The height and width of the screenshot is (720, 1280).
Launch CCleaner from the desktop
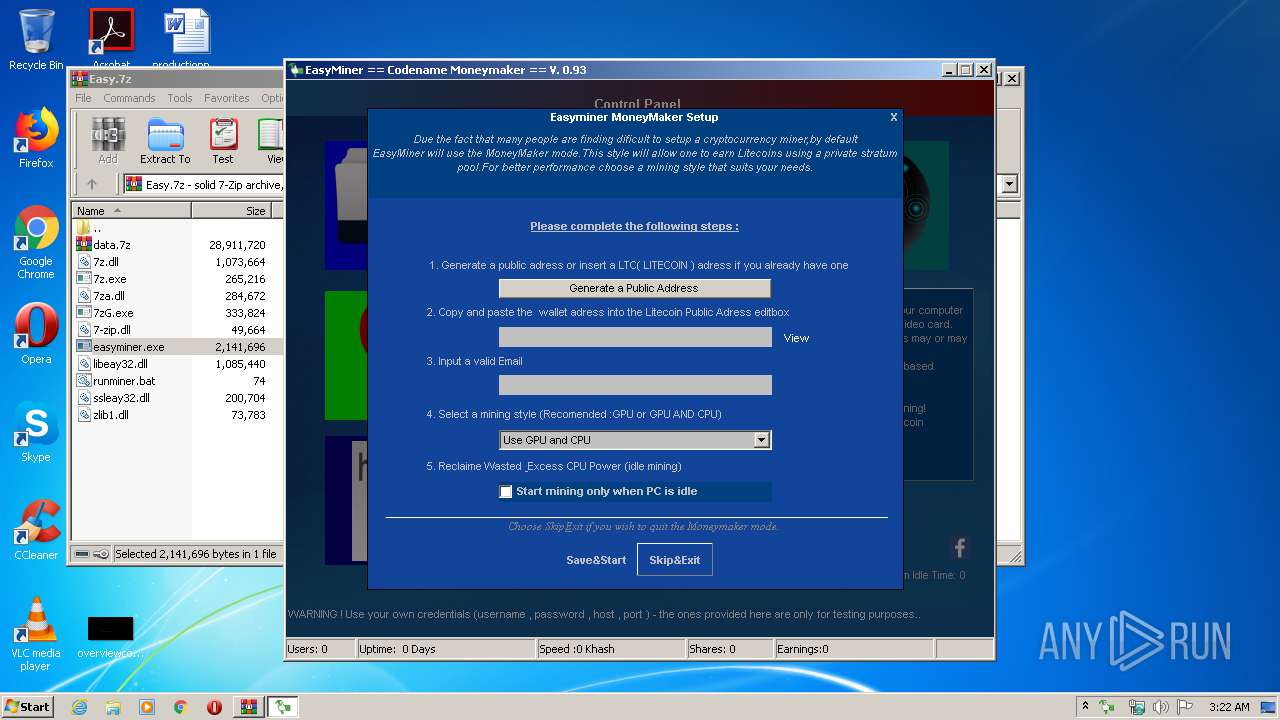[36, 530]
